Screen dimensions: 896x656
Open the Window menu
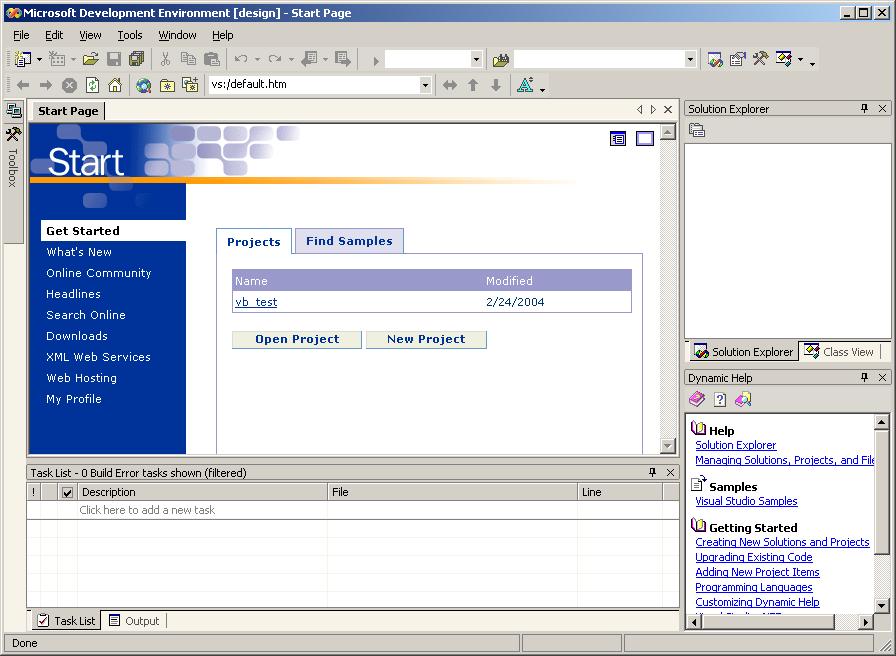click(177, 35)
